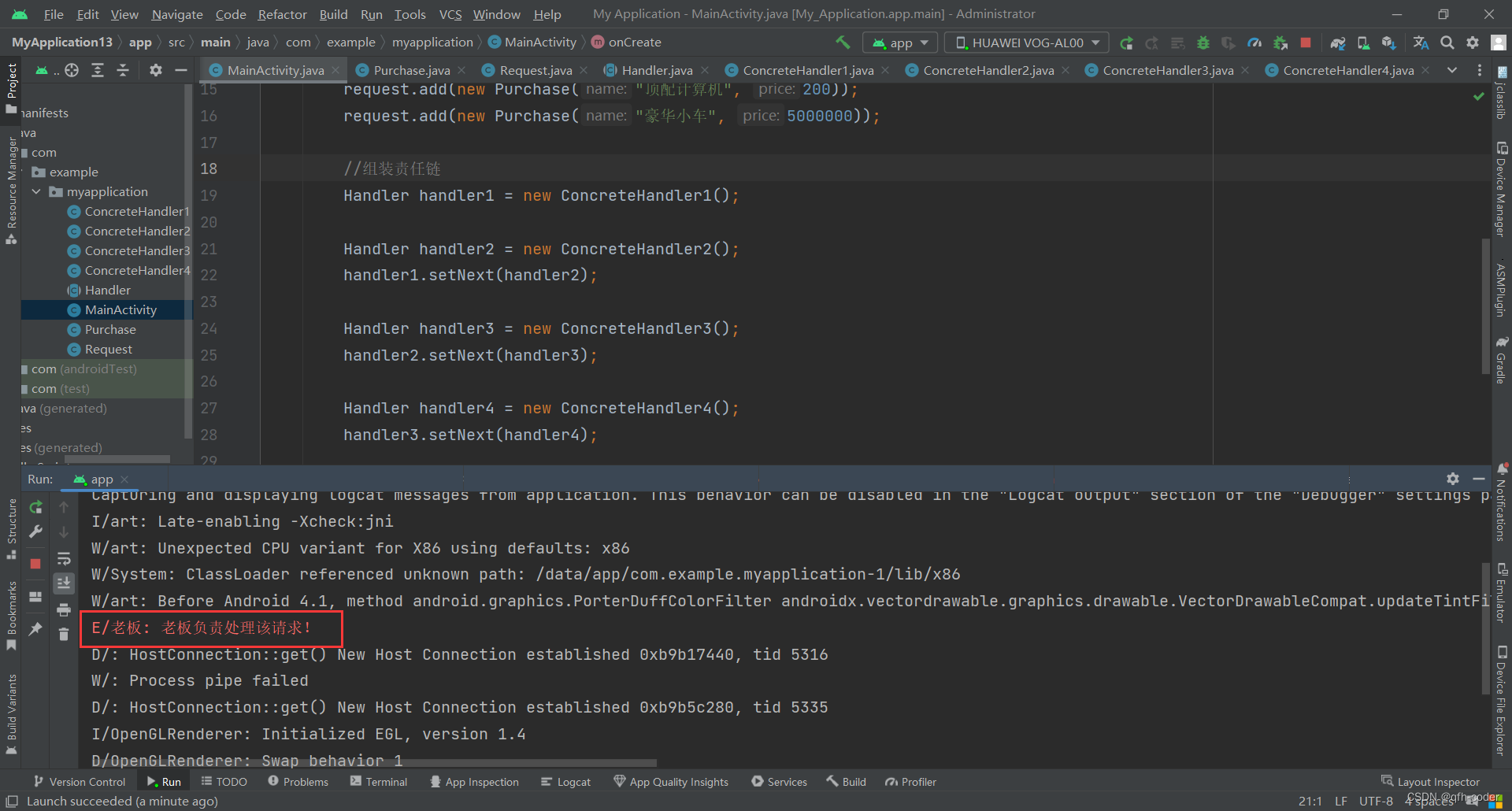Viewport: 1512px width, 811px height.
Task: Select Purchase class in the project tree
Action: 109,329
